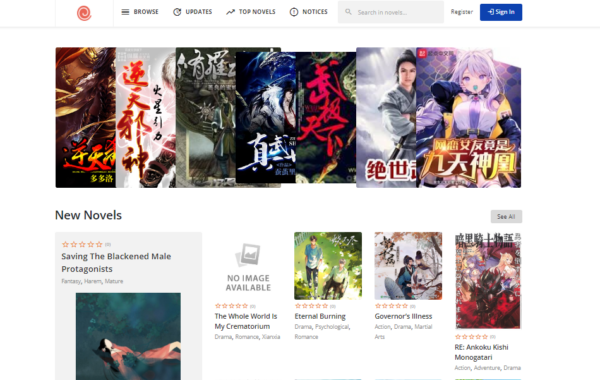
Task: Click the hamburger icon beside Browse
Action: point(125,12)
